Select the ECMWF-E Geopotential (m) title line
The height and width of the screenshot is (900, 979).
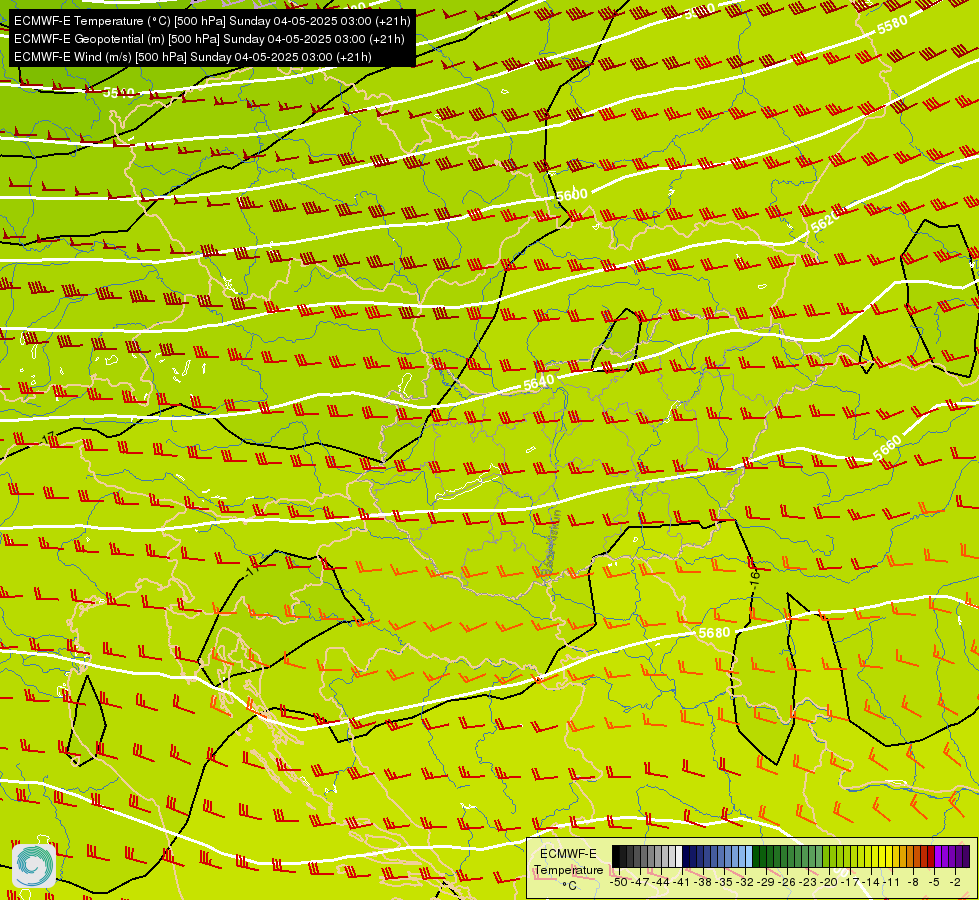pos(209,39)
